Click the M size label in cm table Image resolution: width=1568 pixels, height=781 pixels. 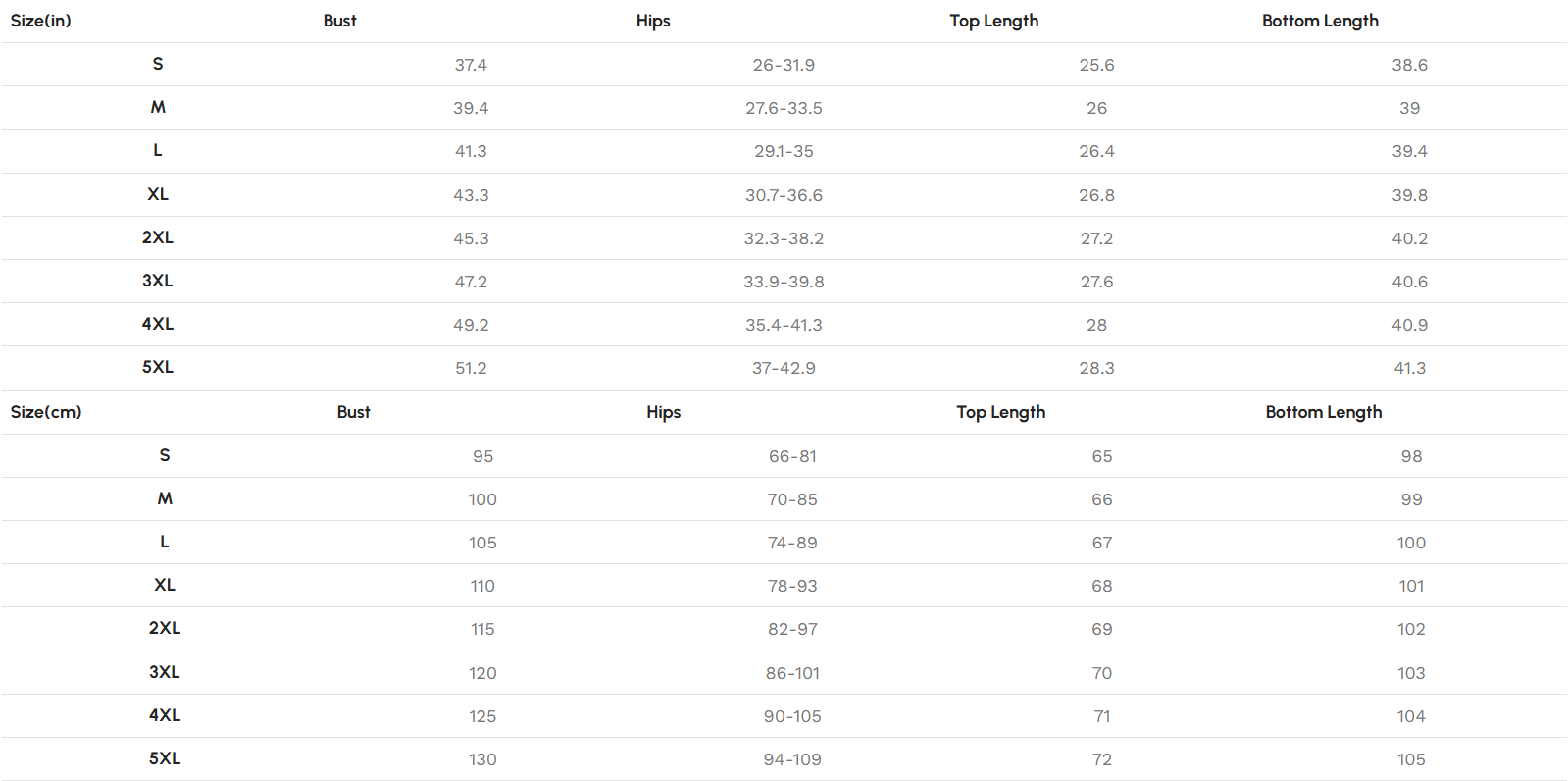165,498
